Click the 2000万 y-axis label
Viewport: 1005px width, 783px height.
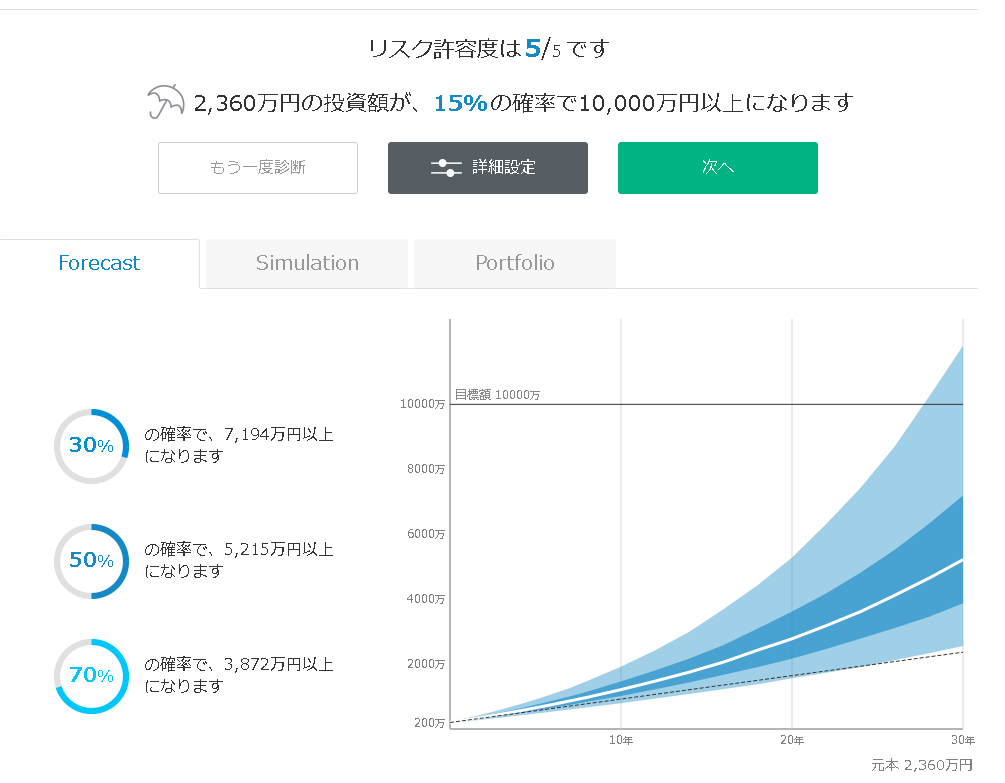pos(426,664)
